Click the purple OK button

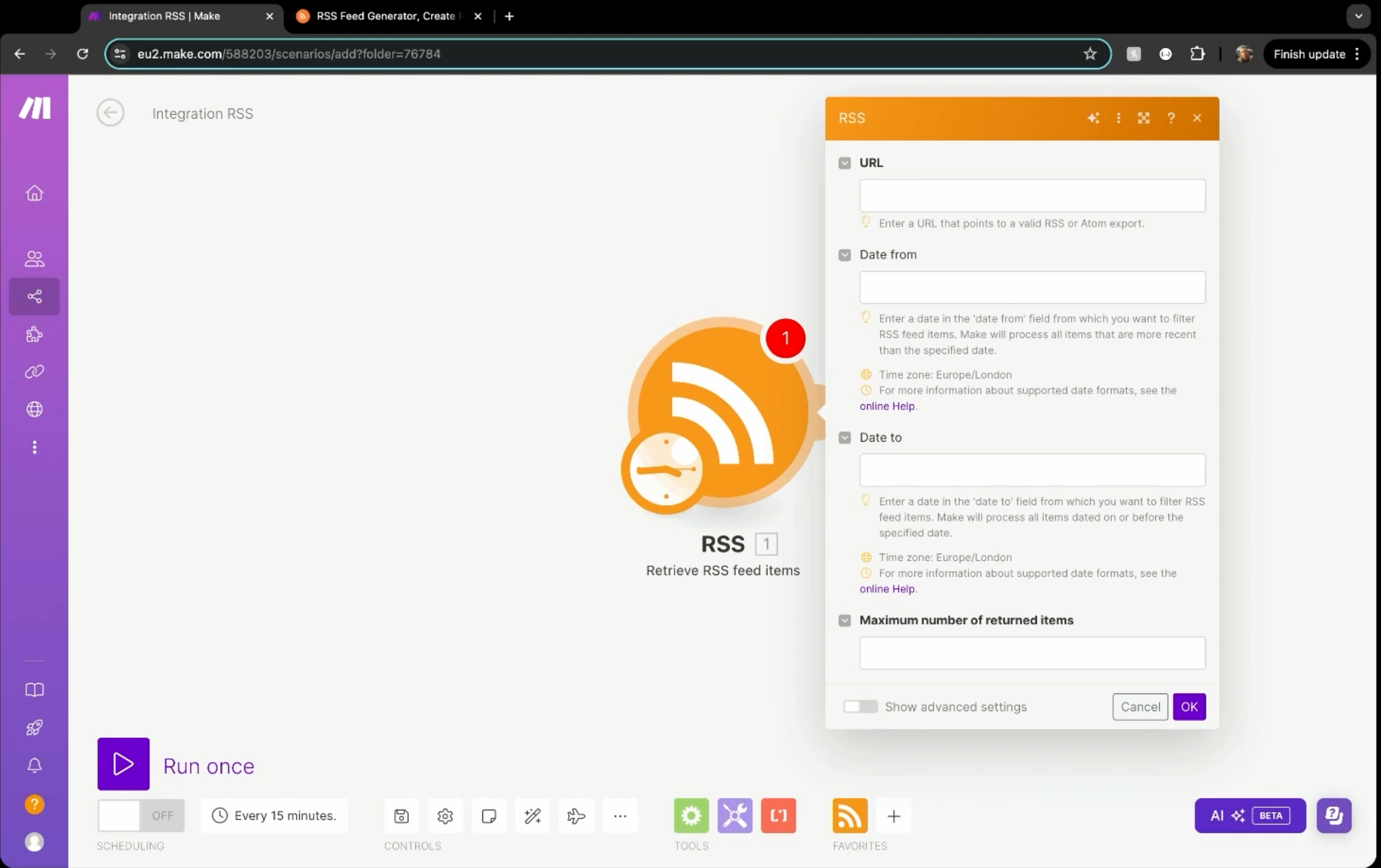pyautogui.click(x=1189, y=706)
